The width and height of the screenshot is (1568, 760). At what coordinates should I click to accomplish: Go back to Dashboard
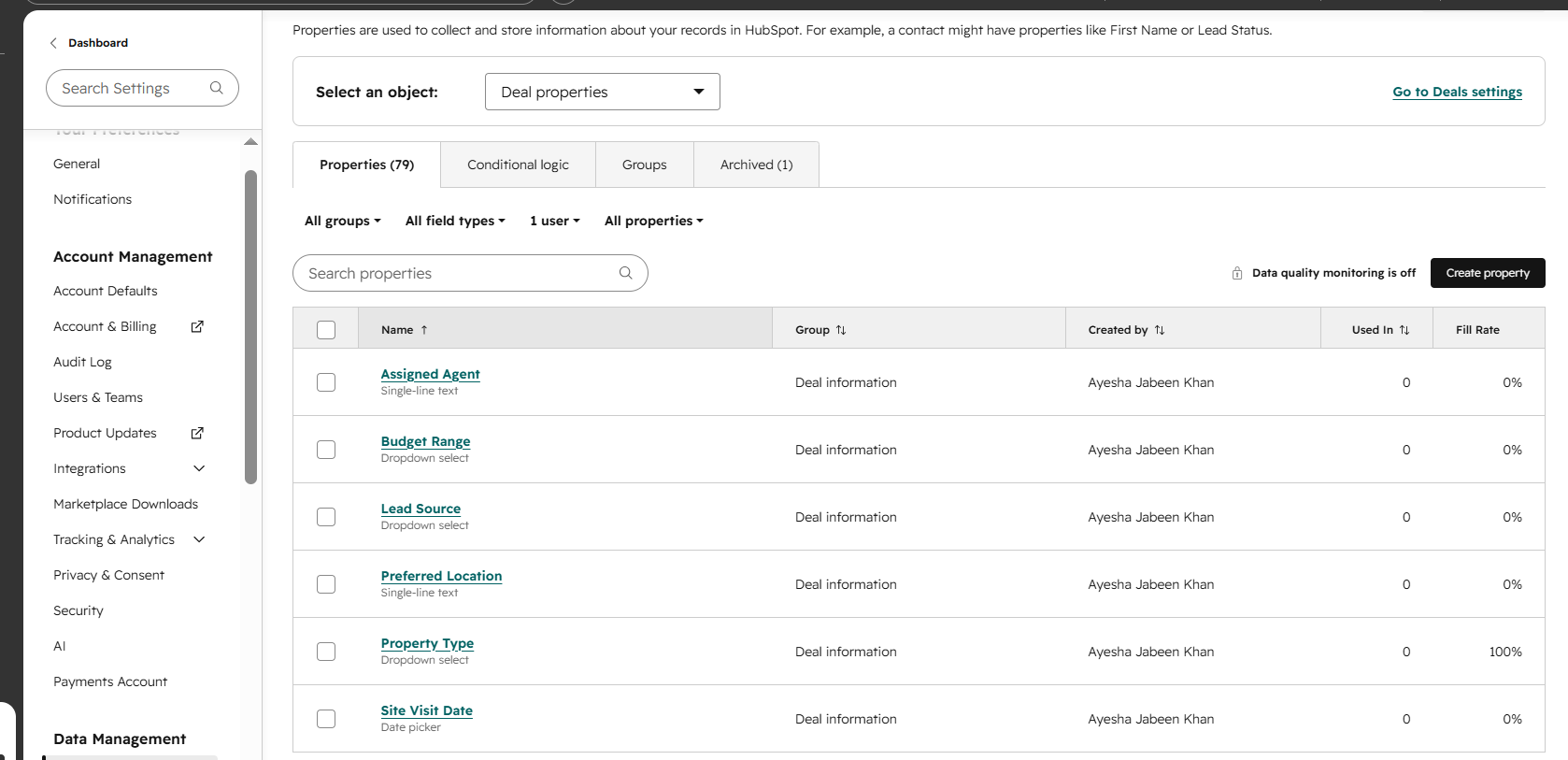98,43
